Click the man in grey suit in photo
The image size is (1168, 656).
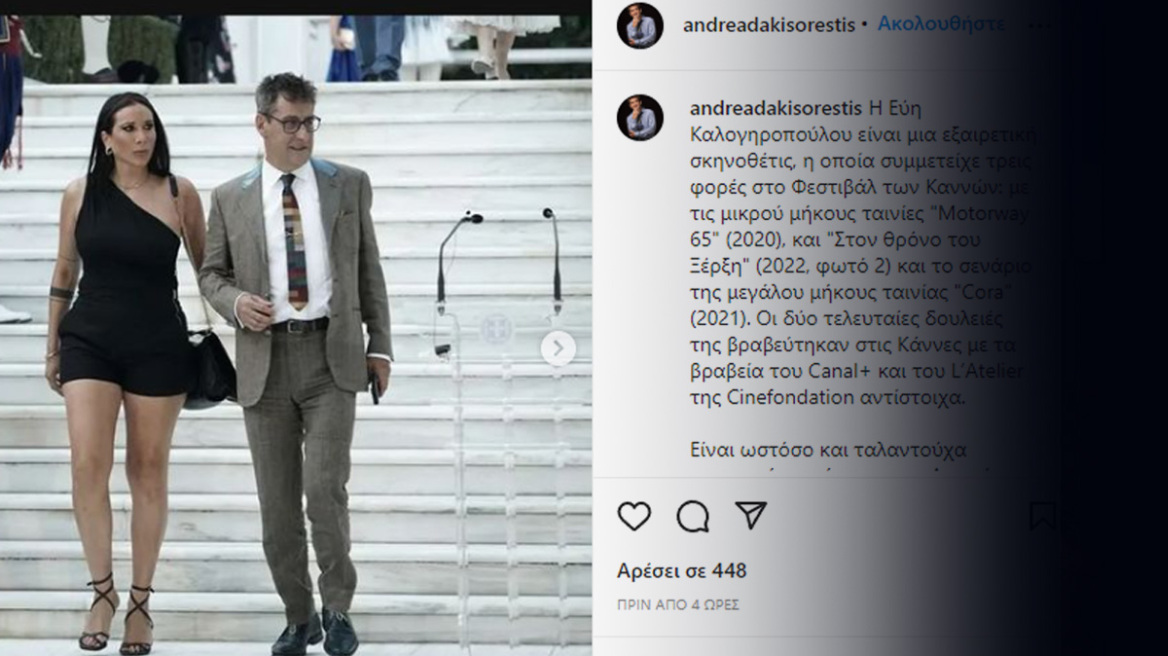(302, 357)
